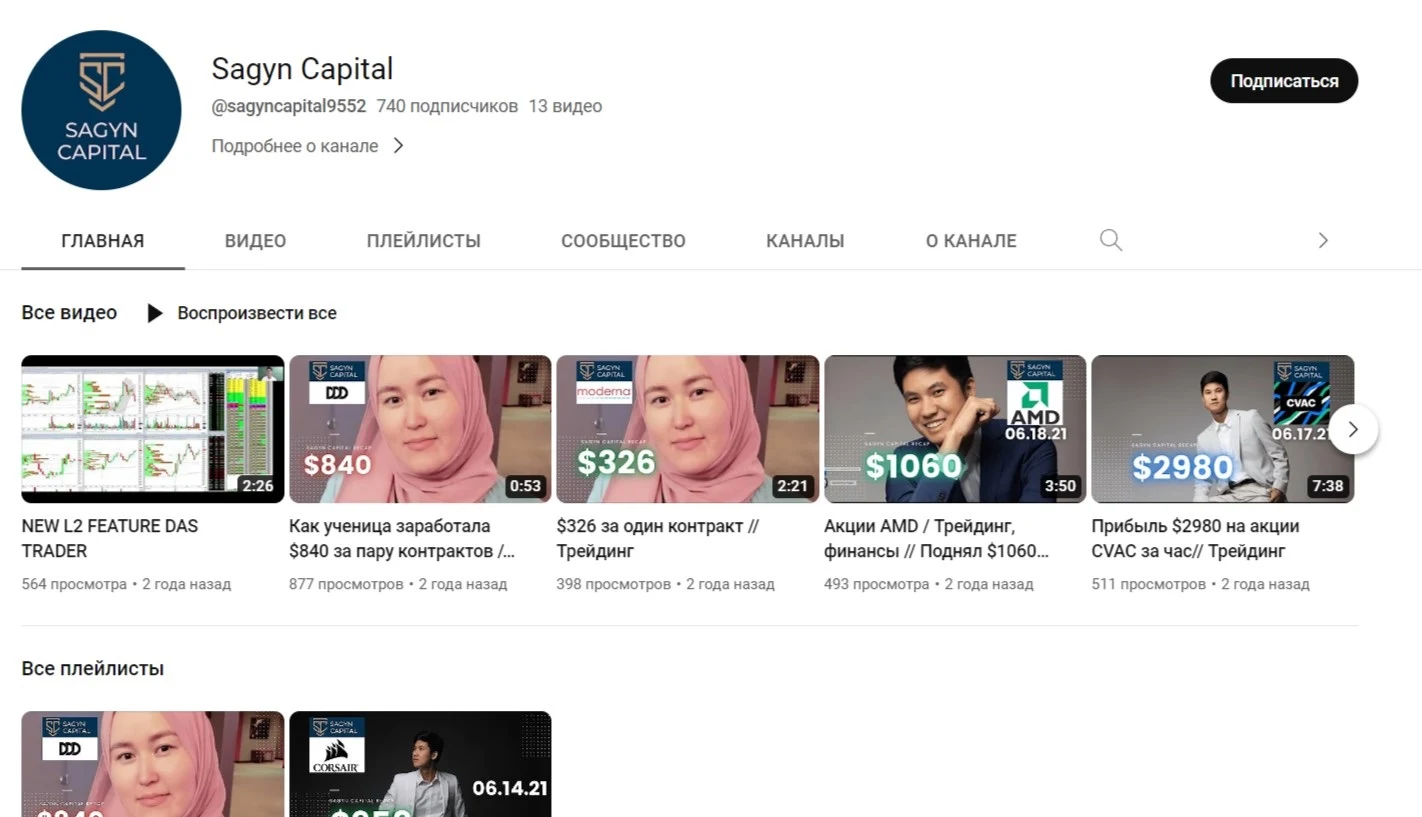Click the Sagyn Capital channel avatar logo
This screenshot has width=1422, height=817.
(x=101, y=110)
